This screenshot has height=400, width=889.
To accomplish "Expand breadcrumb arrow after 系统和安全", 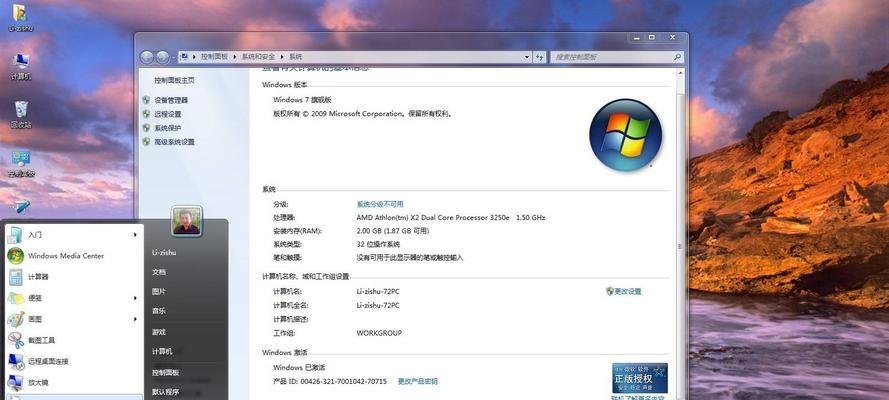I will pyautogui.click(x=283, y=57).
